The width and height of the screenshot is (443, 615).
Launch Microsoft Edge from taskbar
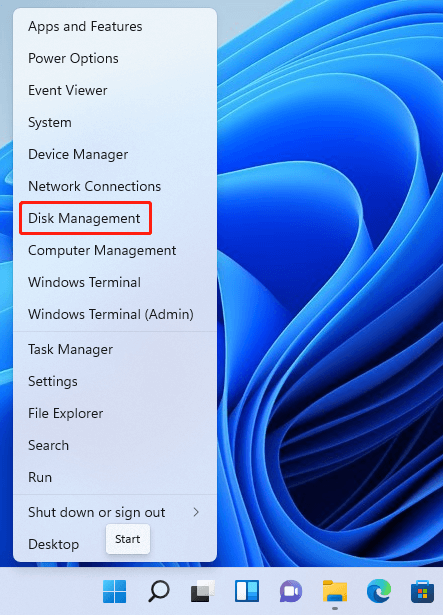click(x=379, y=591)
